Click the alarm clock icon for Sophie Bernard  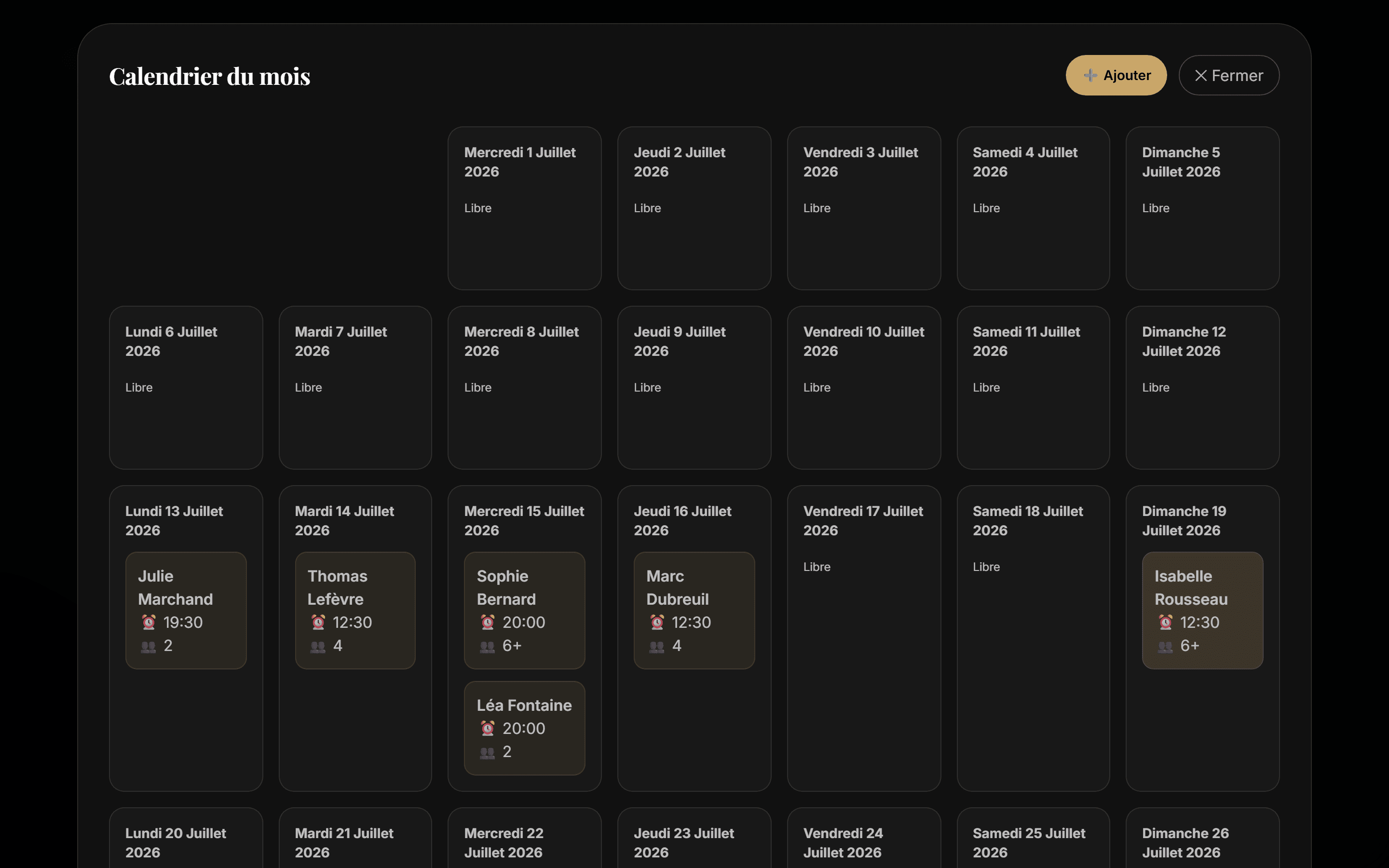click(487, 622)
